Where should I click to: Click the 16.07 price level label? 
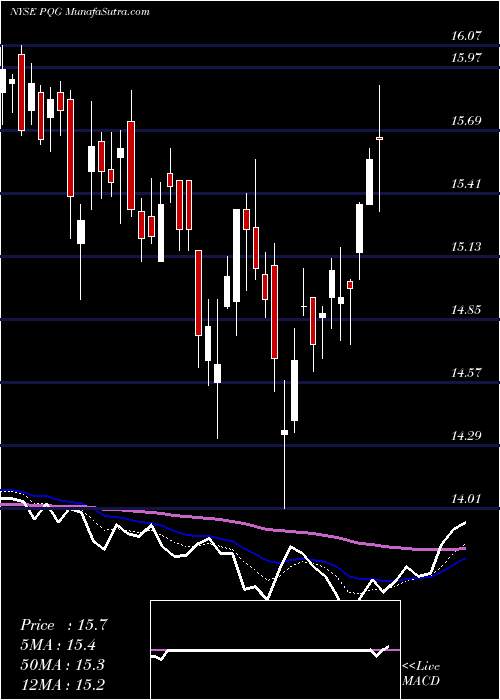(x=467, y=36)
